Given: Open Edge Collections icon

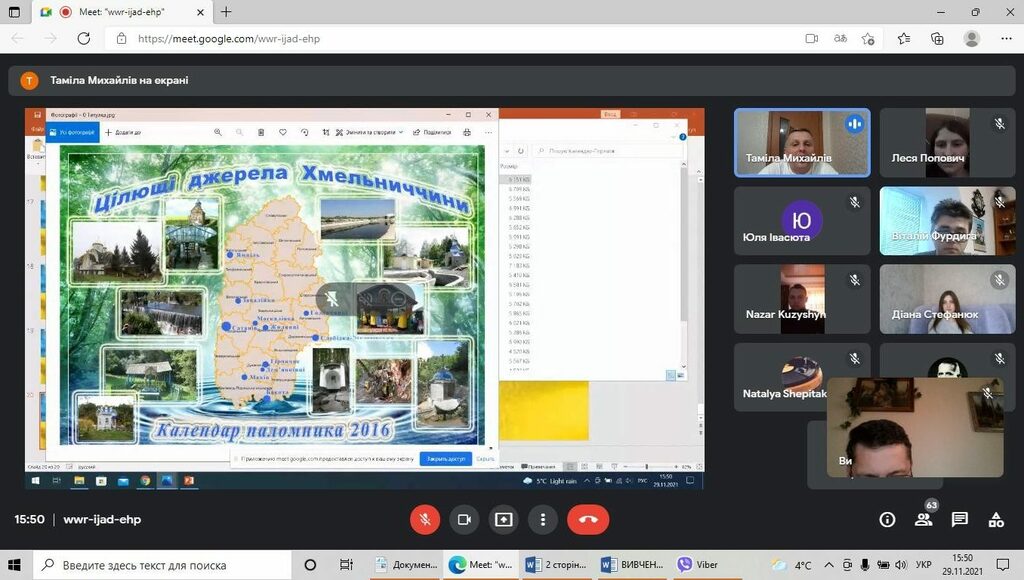Looking at the screenshot, I should pos(937,38).
